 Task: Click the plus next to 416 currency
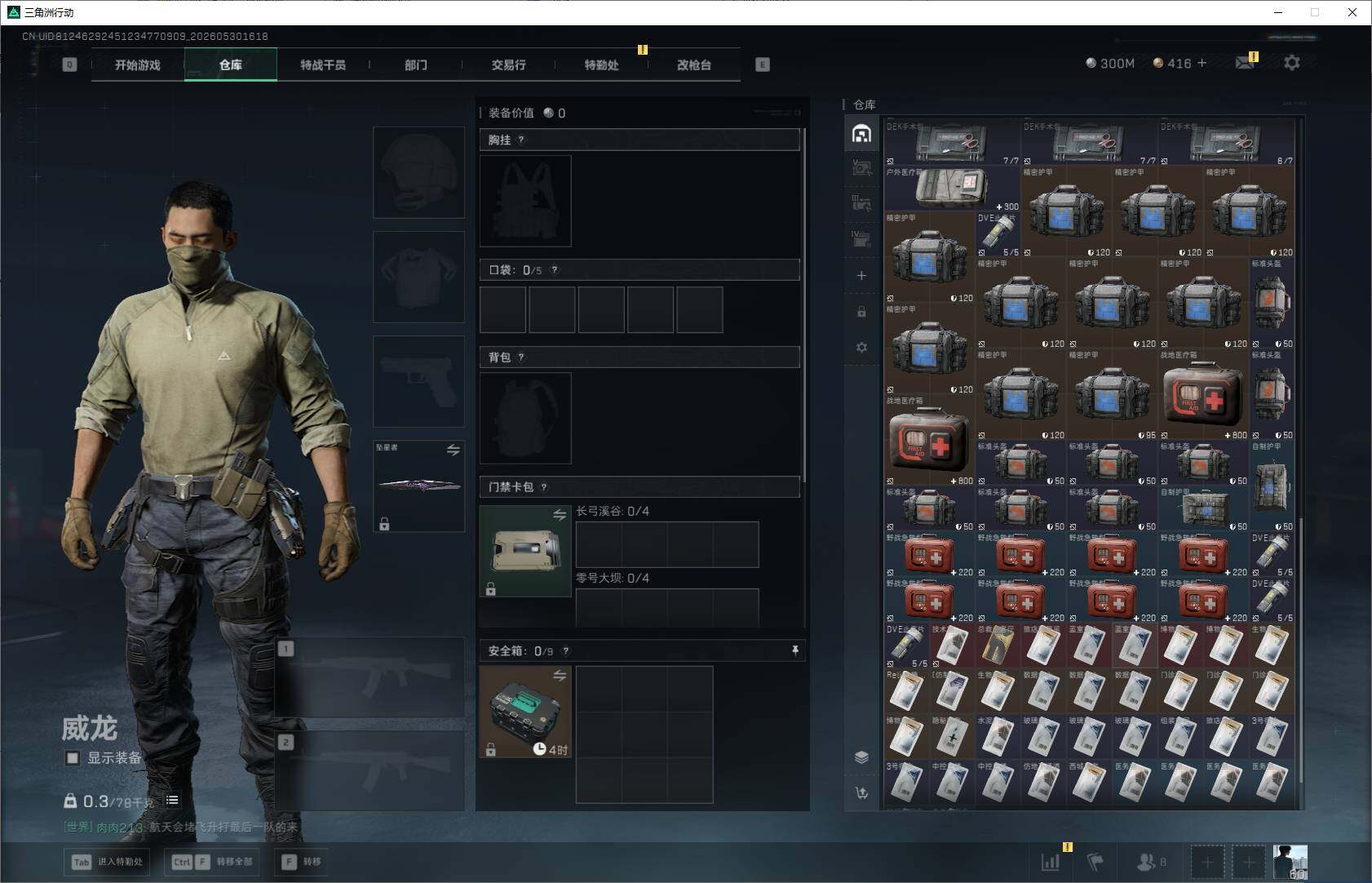tap(1202, 63)
